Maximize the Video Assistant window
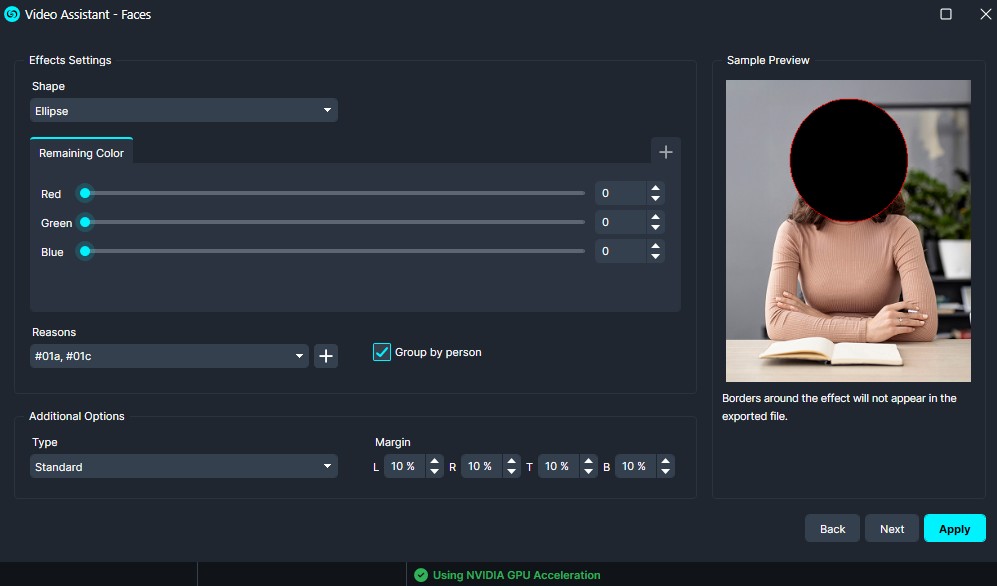The height and width of the screenshot is (586, 997). pyautogui.click(x=945, y=14)
